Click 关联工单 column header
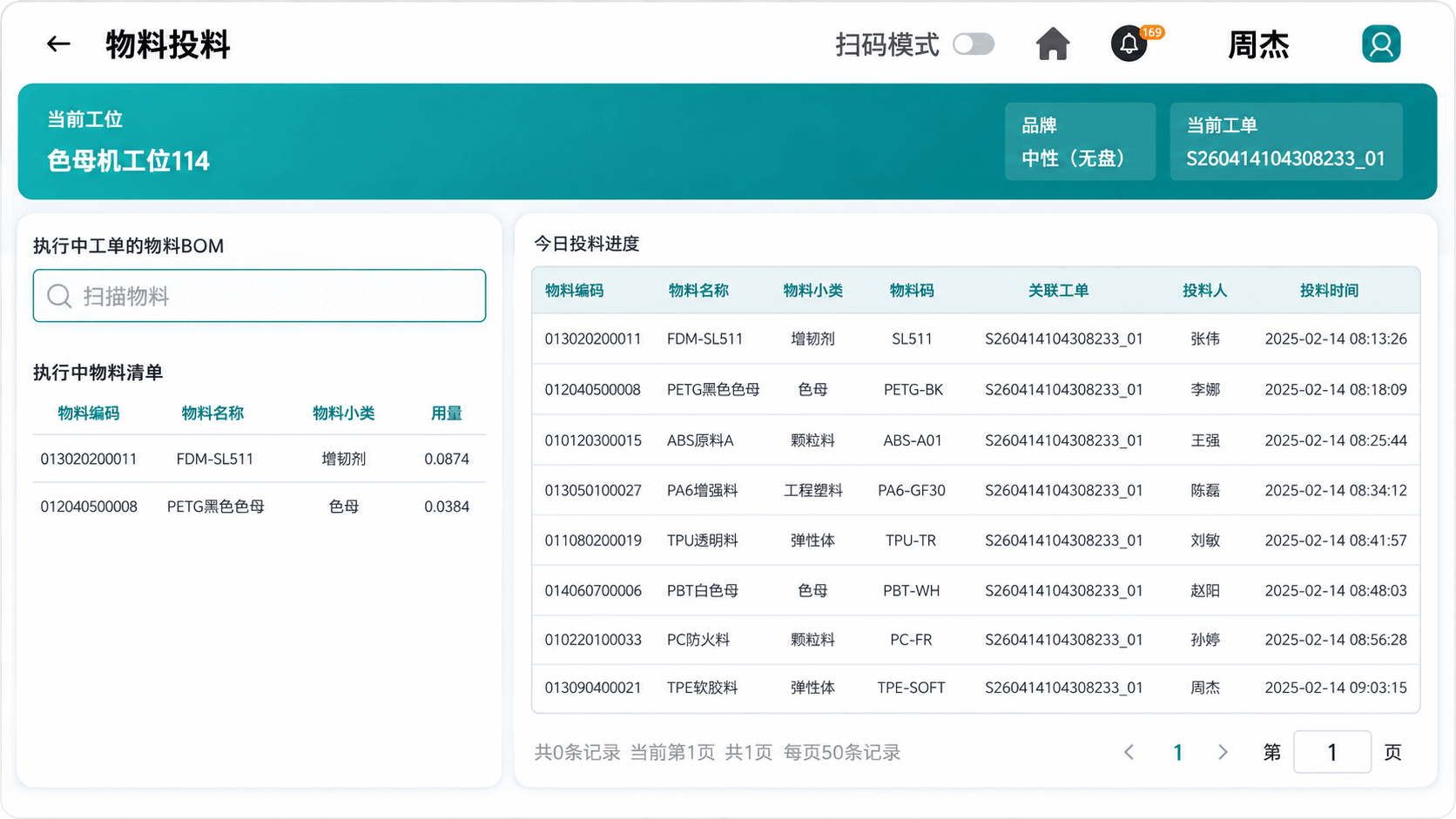 tap(1058, 291)
